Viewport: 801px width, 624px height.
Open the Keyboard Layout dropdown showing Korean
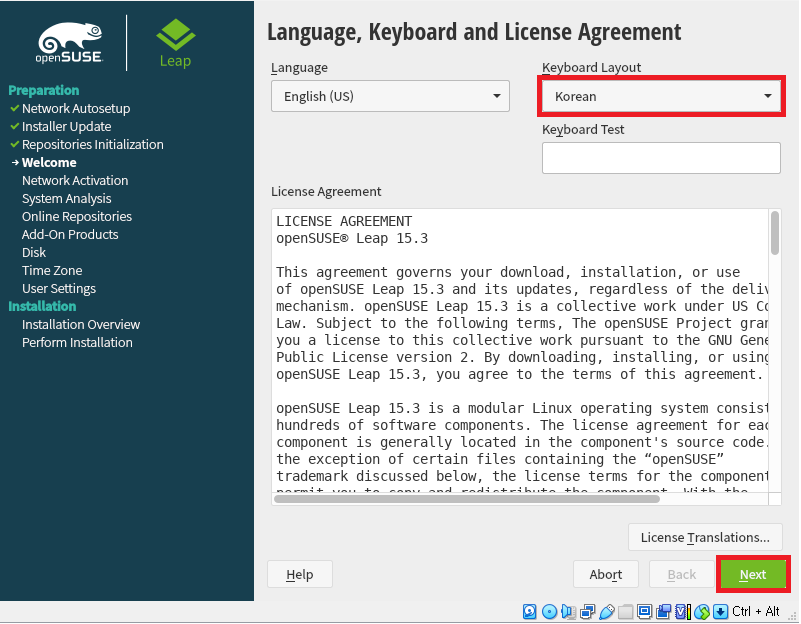(661, 96)
